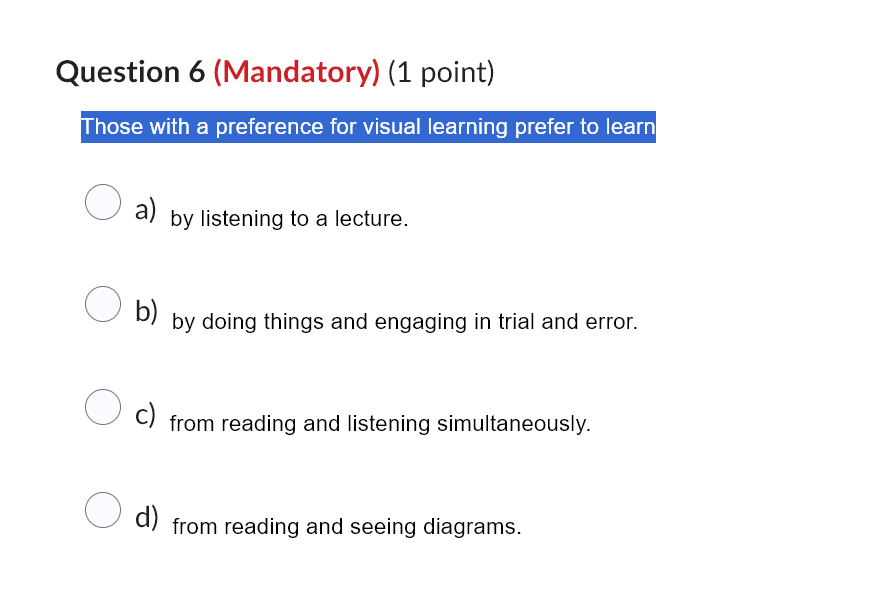878x594 pixels.
Task: Click the letter label 'c)'
Action: point(146,413)
